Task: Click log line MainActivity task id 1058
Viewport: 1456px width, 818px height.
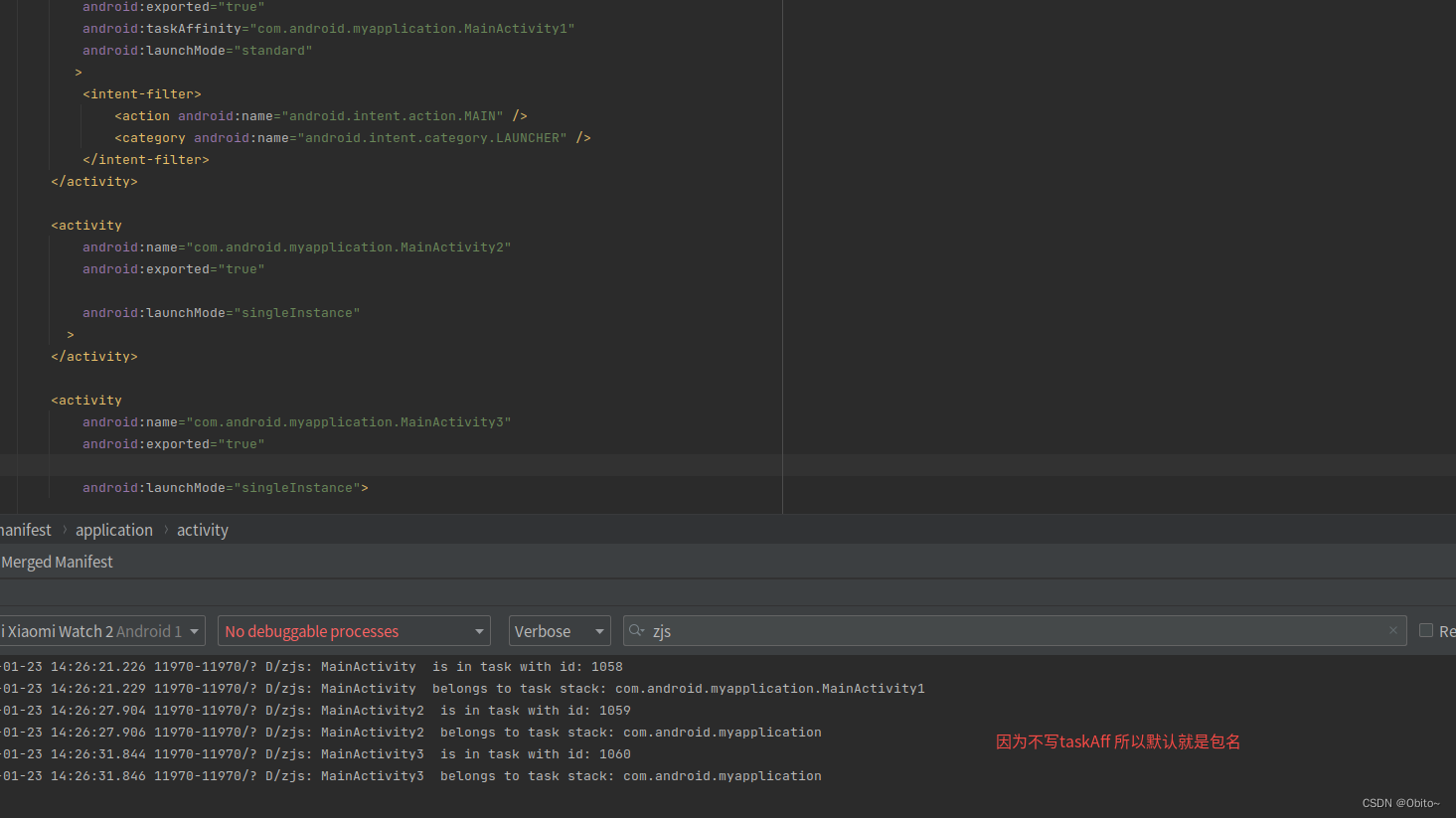Action: (x=312, y=667)
